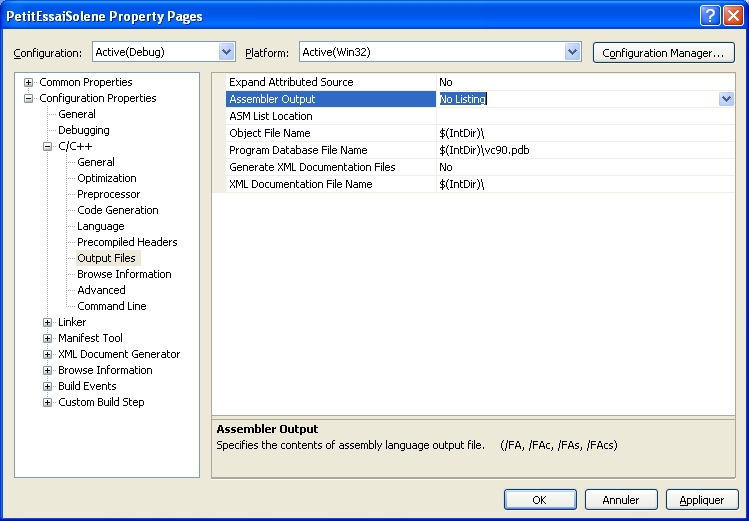This screenshot has height=521, width=749.
Task: Collapse the C/C++ tree node
Action: click(x=47, y=147)
